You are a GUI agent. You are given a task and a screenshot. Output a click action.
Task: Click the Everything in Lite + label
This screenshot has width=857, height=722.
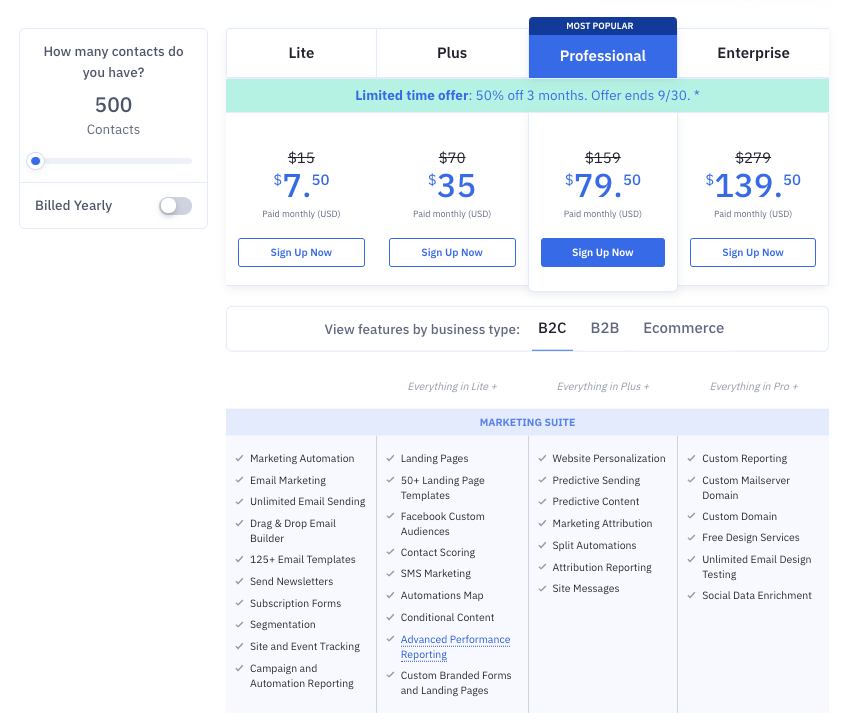452,386
